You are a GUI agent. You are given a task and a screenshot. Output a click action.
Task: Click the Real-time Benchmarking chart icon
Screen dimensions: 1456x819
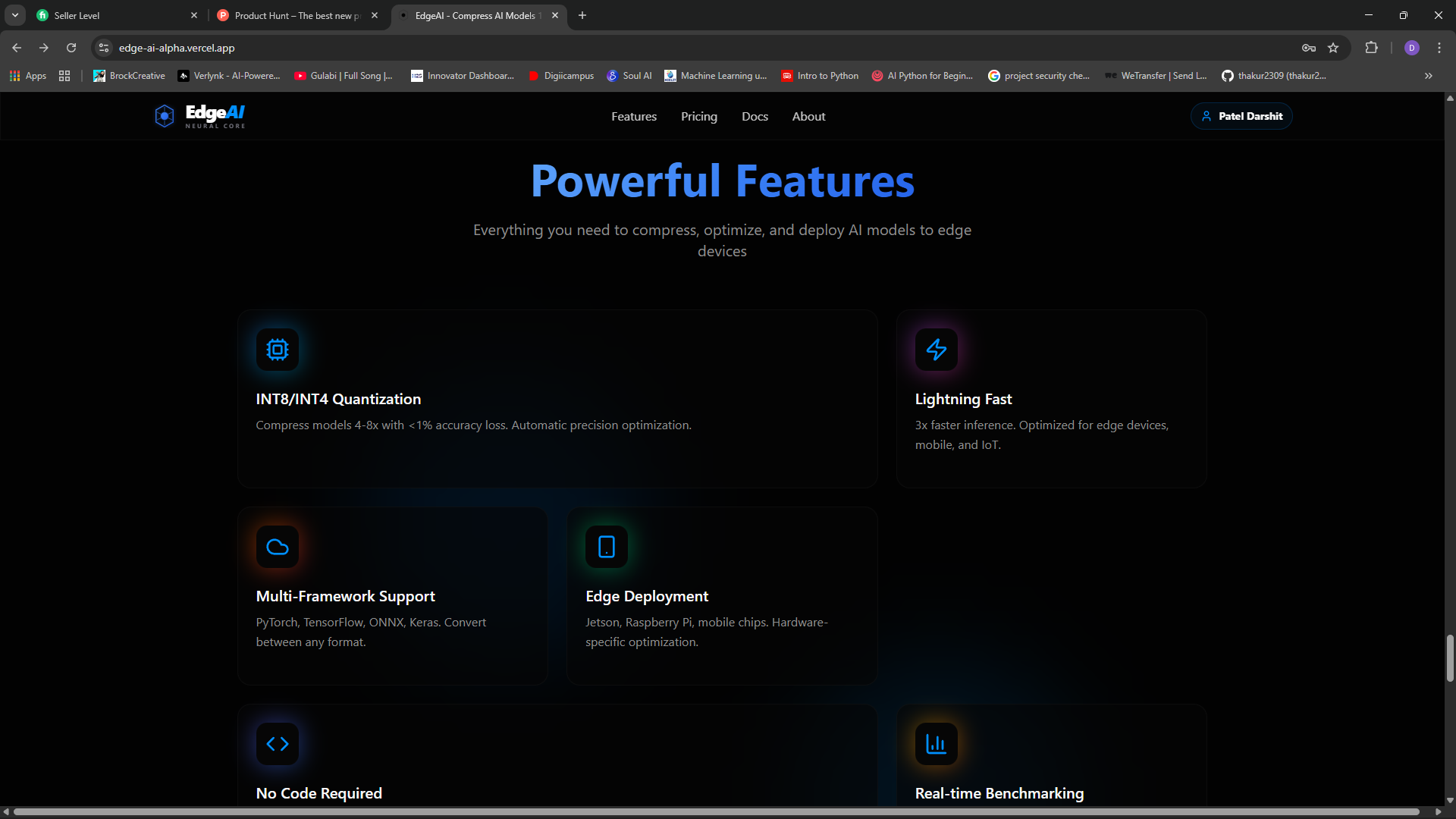click(936, 744)
